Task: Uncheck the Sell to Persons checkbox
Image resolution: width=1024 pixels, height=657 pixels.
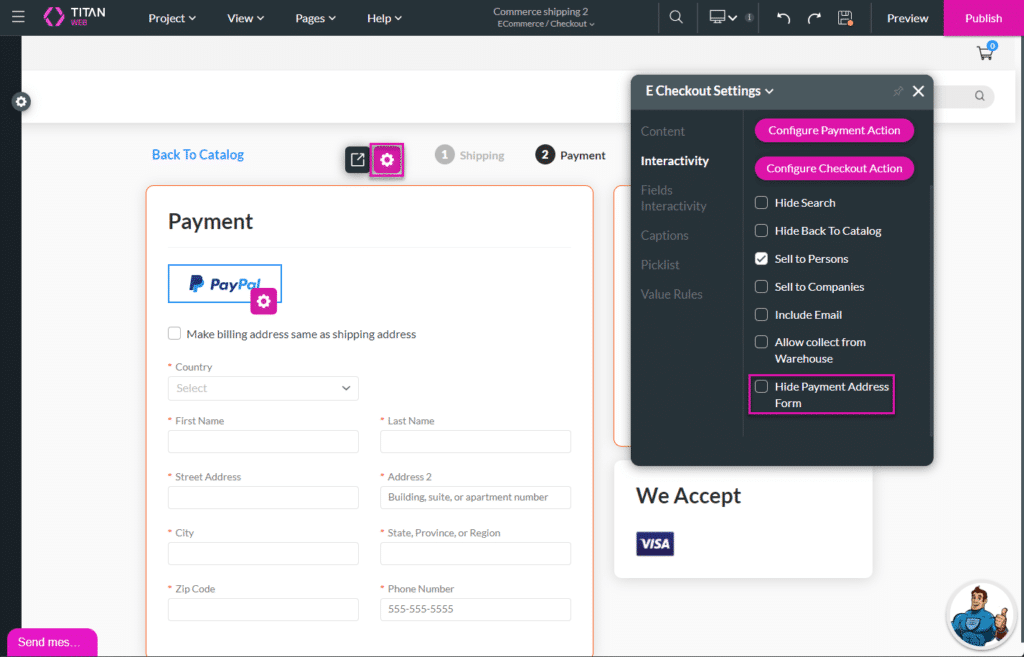Action: [x=762, y=259]
